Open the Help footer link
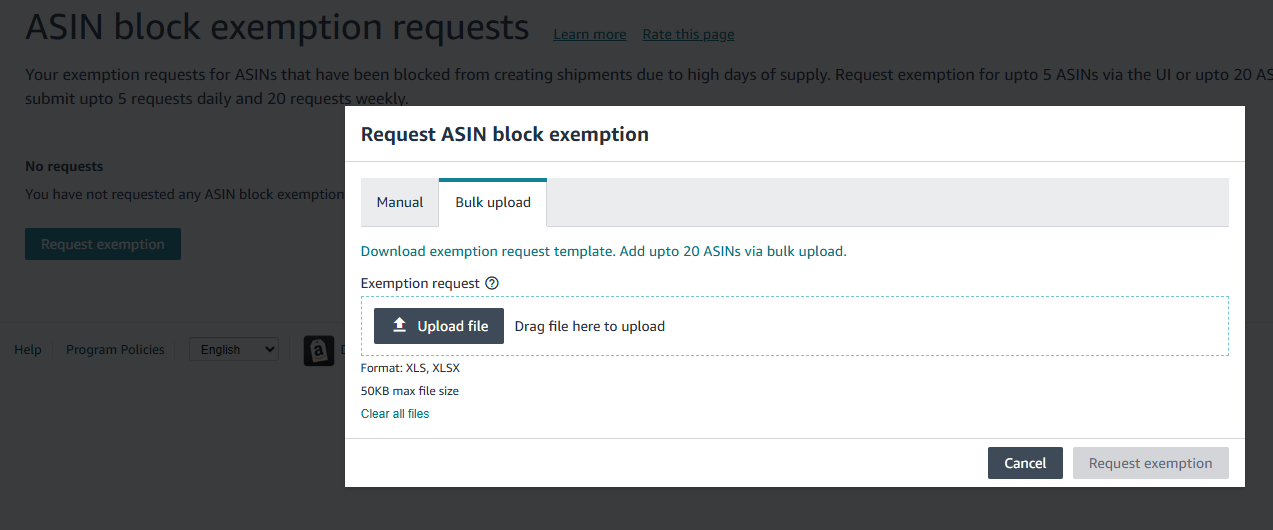Viewport: 1273px width, 530px height. [x=28, y=349]
